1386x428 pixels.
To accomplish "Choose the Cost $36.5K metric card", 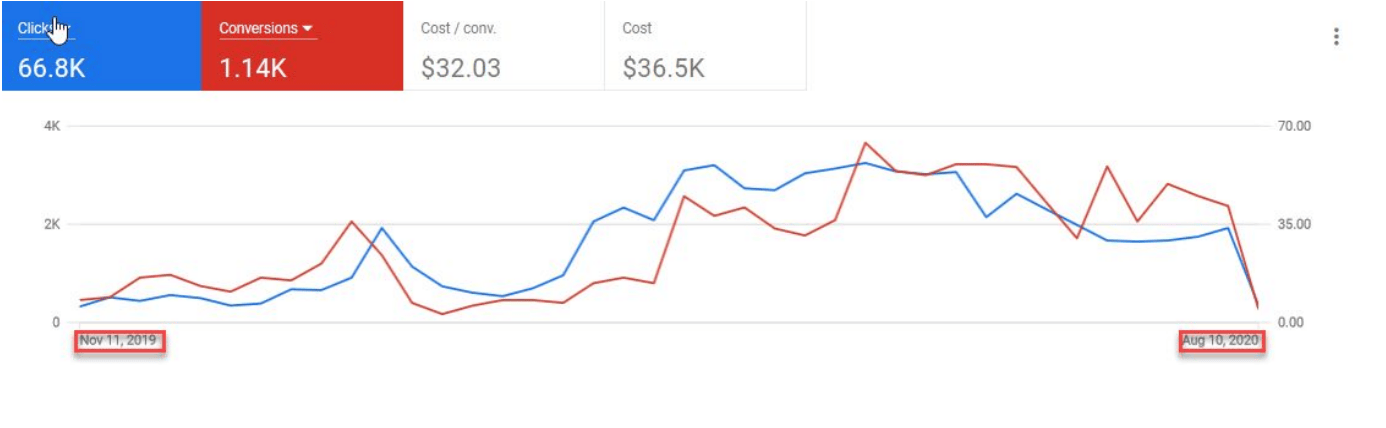I will tap(705, 46).
